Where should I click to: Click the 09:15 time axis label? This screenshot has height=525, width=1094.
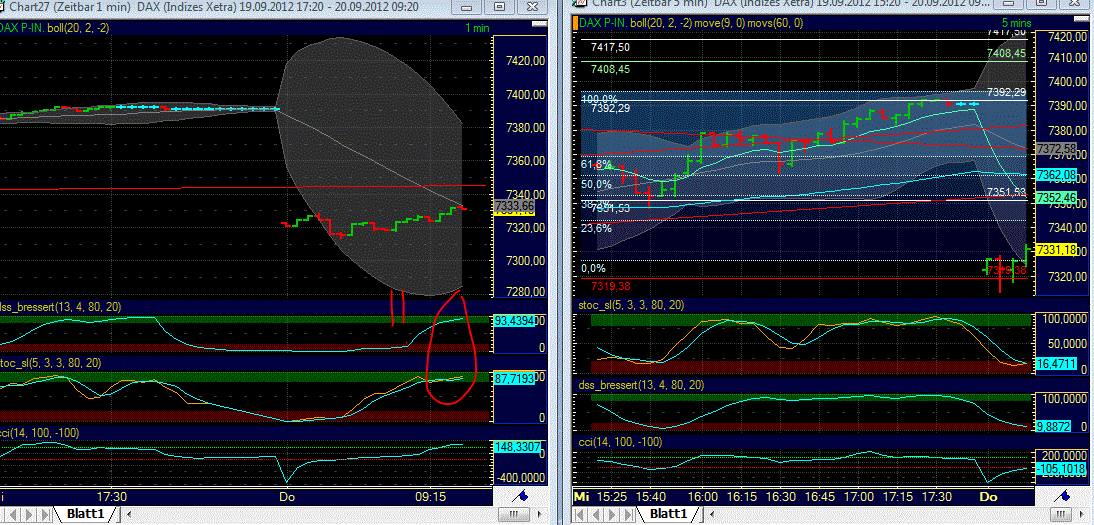tap(430, 496)
